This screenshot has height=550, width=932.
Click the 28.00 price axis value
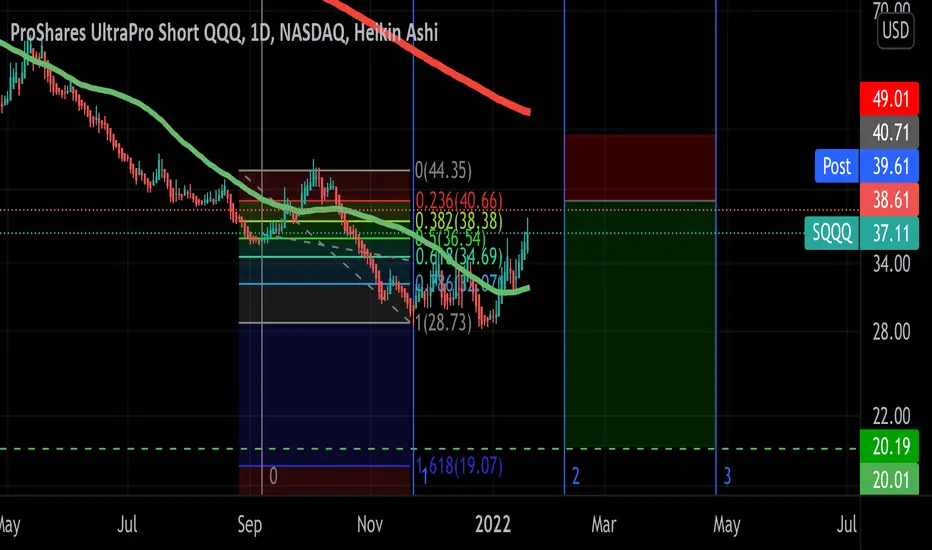coord(891,332)
